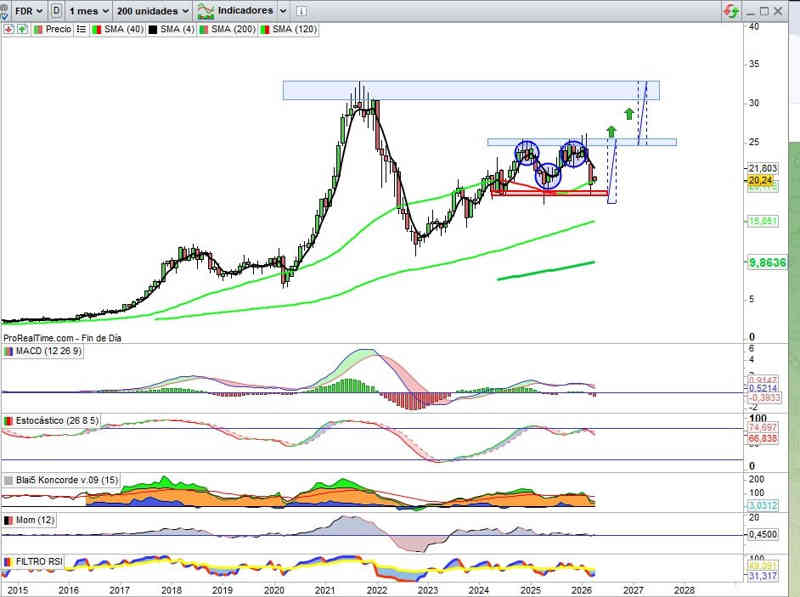Screen dimensions: 800x597
Task: Click the 20,24 current price tag
Action: [x=760, y=182]
